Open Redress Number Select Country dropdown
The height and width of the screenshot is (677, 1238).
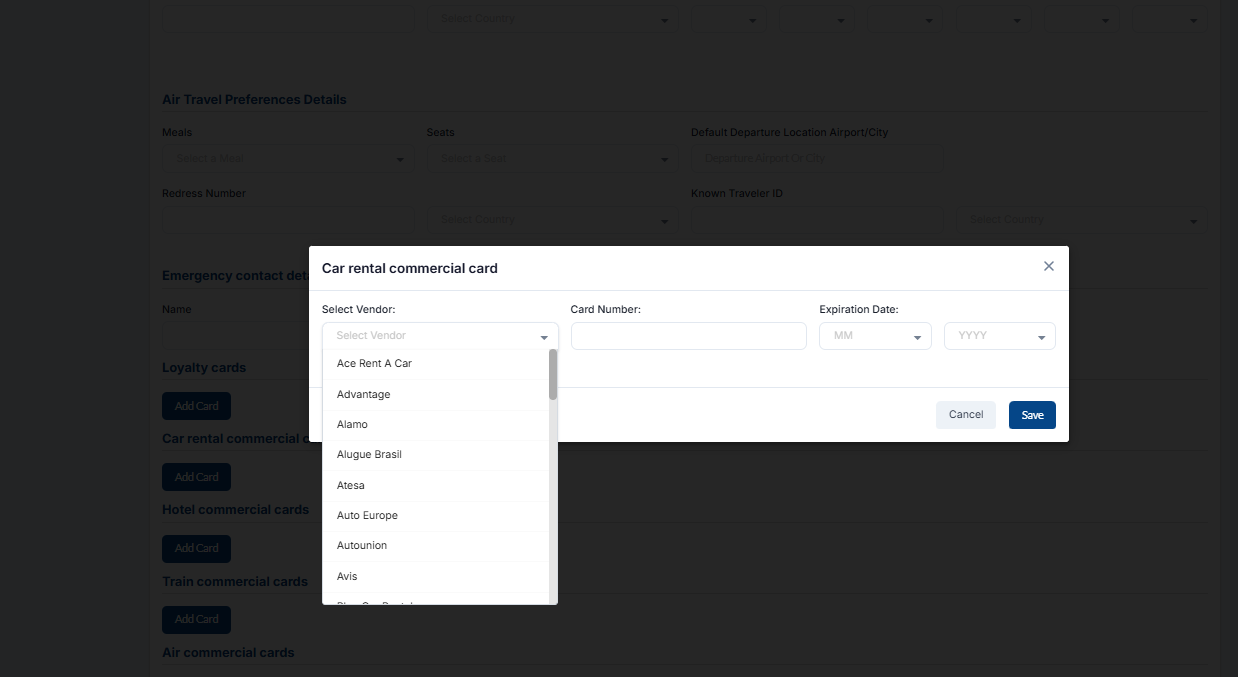tap(552, 219)
